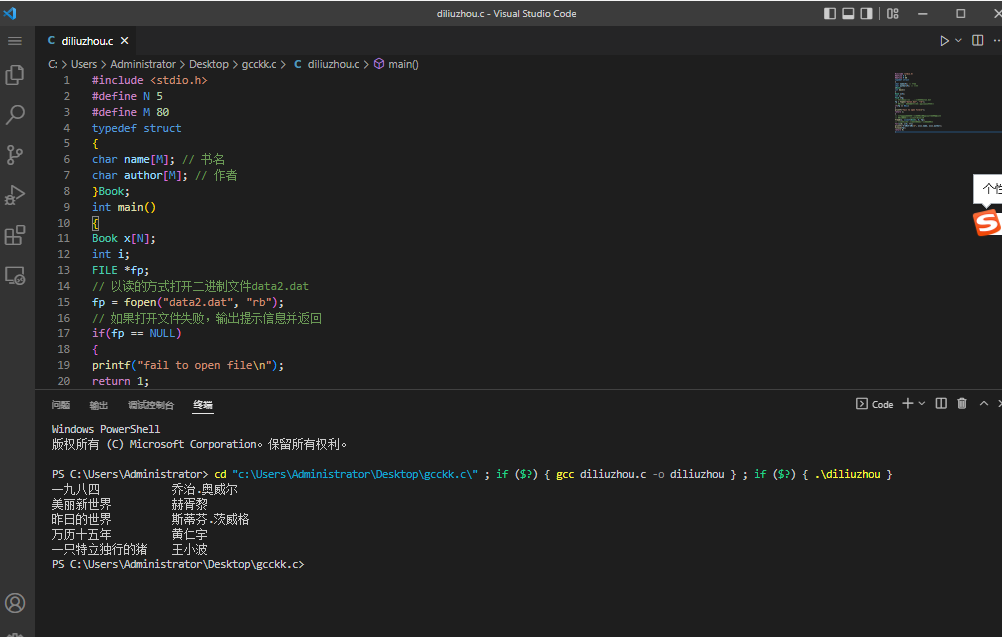Image resolution: width=1002 pixels, height=637 pixels.
Task: Click the main() breadcrumb symbol
Action: click(x=397, y=64)
